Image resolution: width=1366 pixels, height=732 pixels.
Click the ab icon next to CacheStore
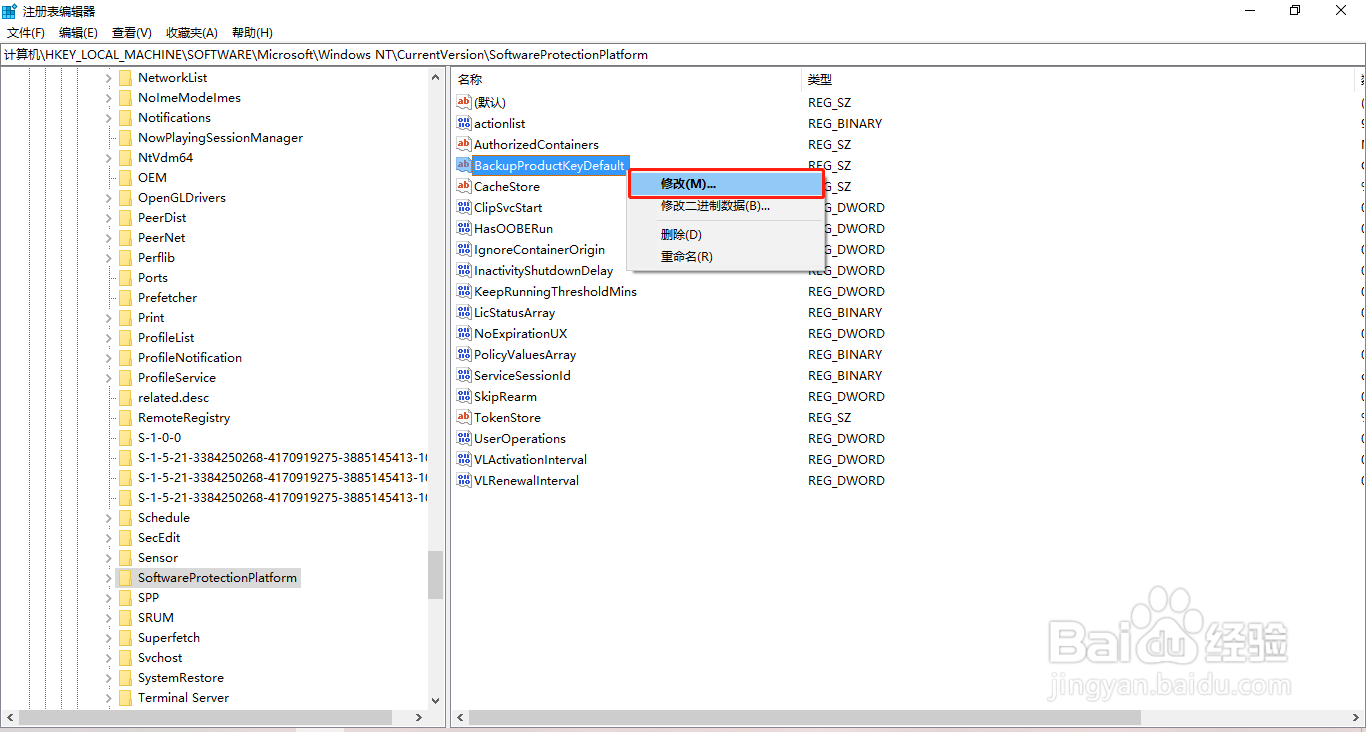(x=463, y=186)
